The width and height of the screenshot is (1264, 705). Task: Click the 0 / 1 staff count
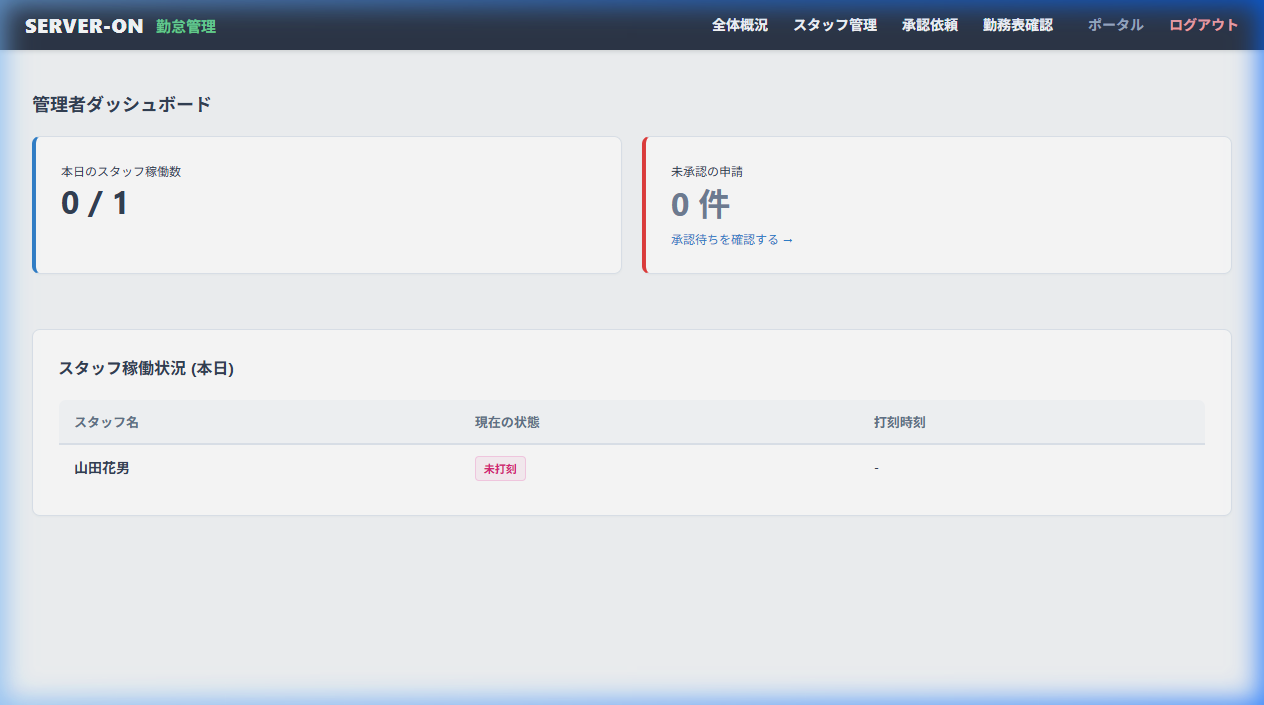95,204
